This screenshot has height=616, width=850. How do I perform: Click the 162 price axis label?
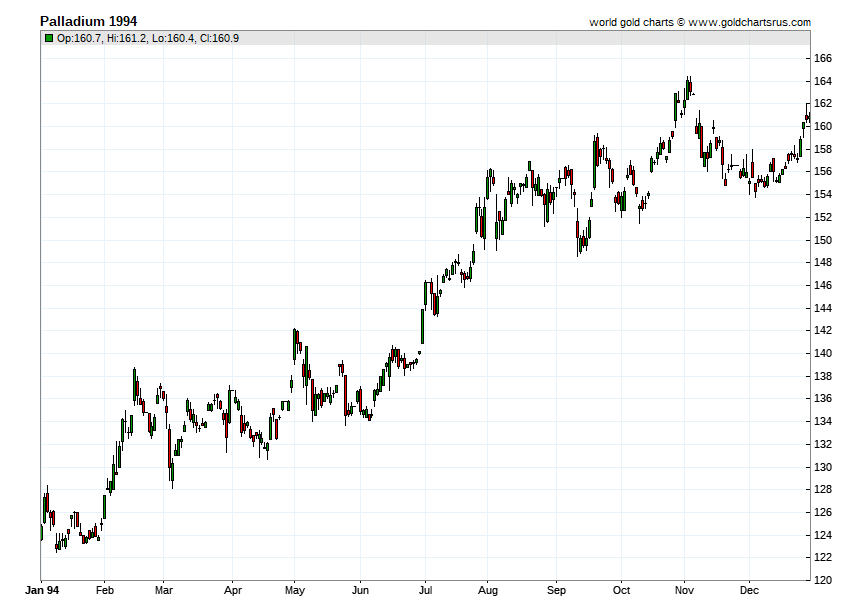click(x=823, y=103)
